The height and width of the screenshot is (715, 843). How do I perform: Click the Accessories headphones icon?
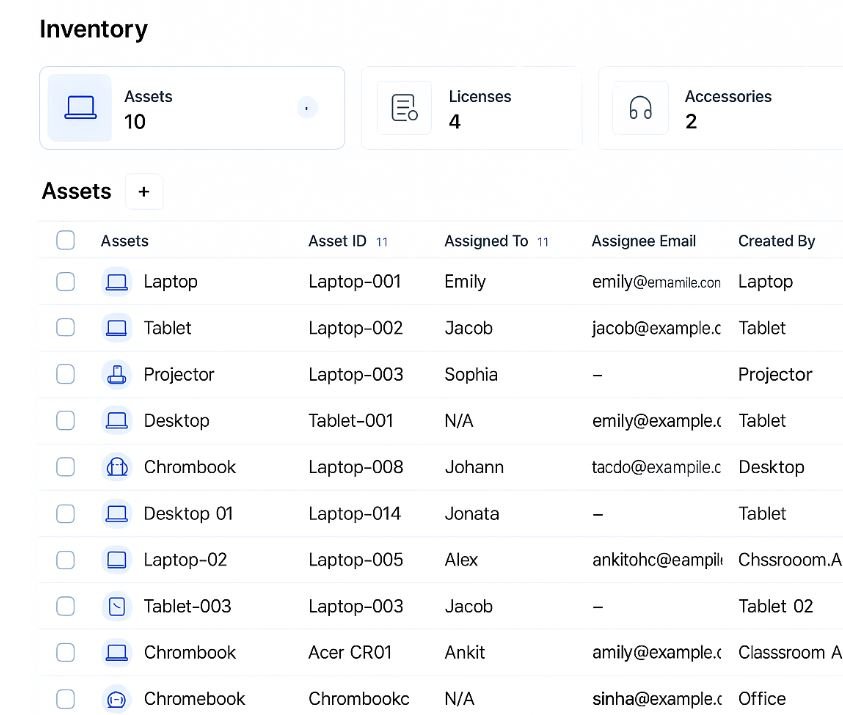click(640, 108)
